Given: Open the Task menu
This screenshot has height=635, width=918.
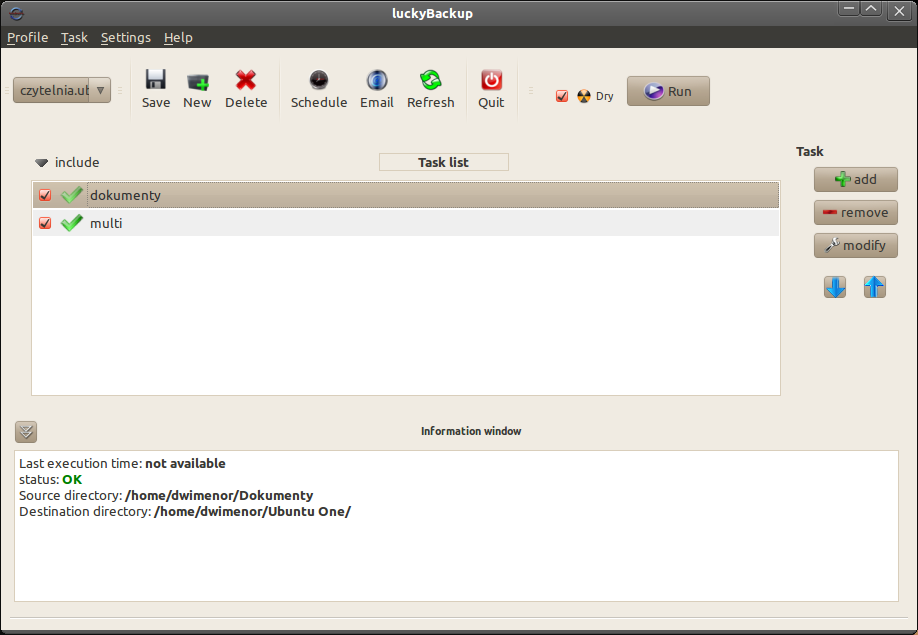Looking at the screenshot, I should coord(74,37).
